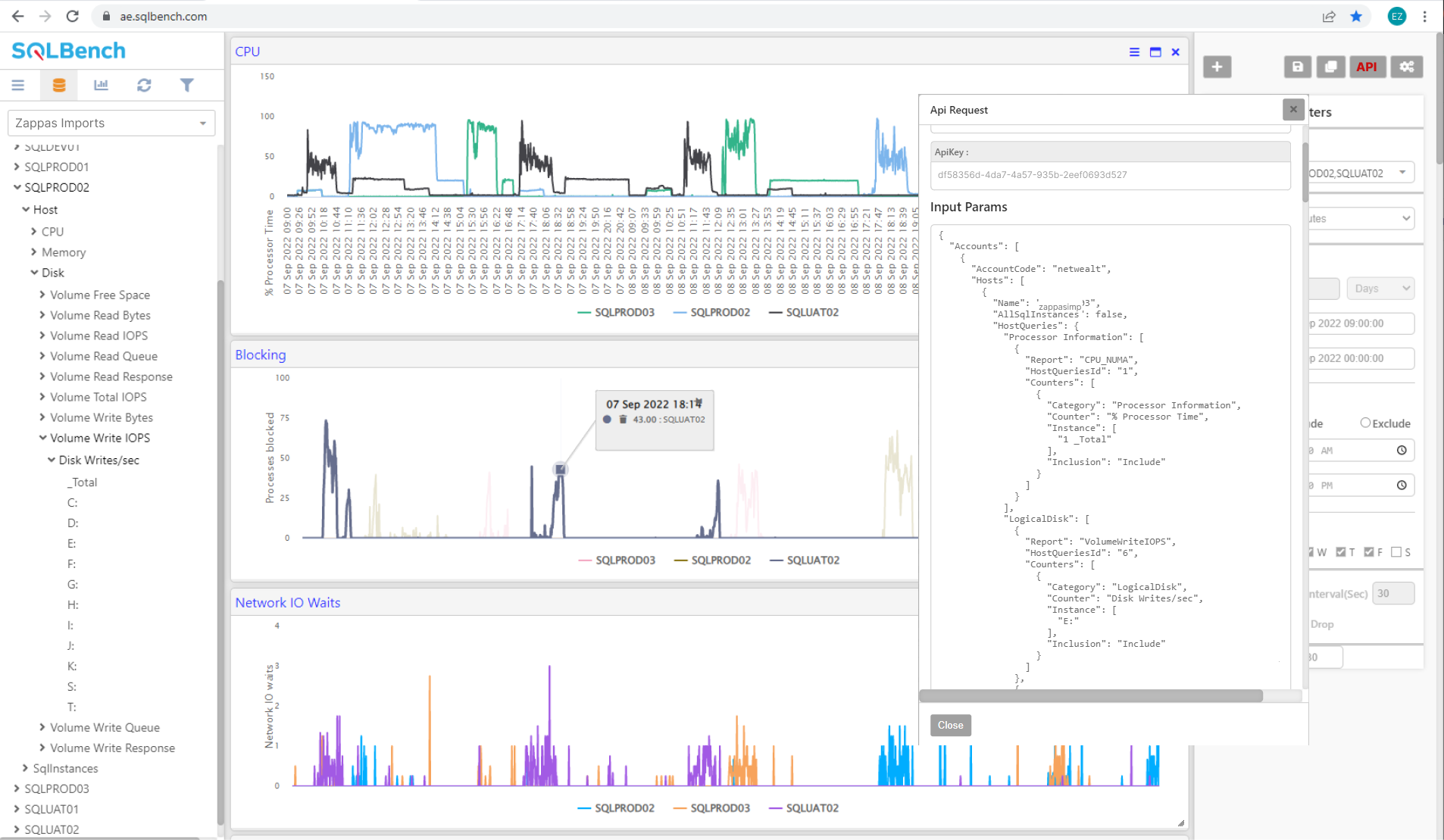This screenshot has width=1444, height=840.
Task: Collapse the SQLPROD02 tree node
Action: pos(17,187)
